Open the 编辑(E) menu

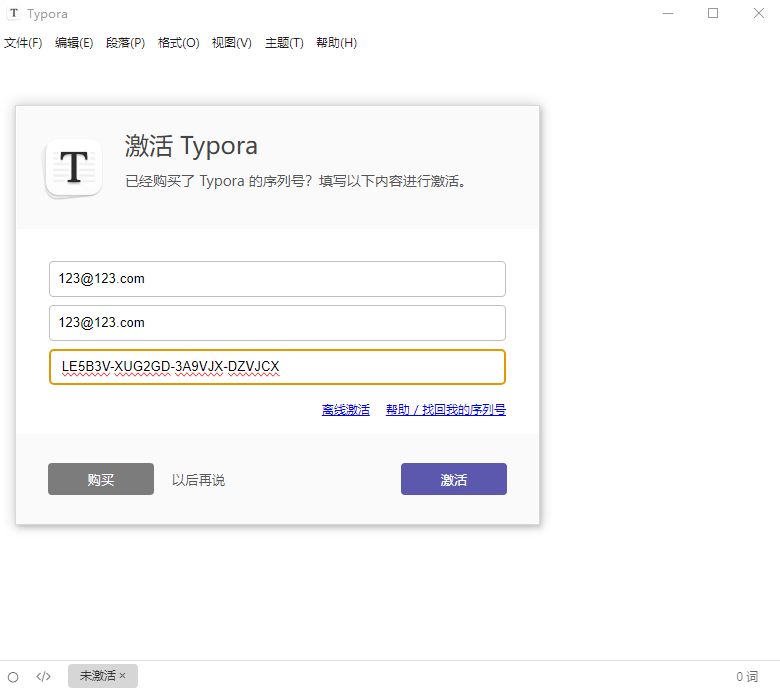pyautogui.click(x=74, y=43)
